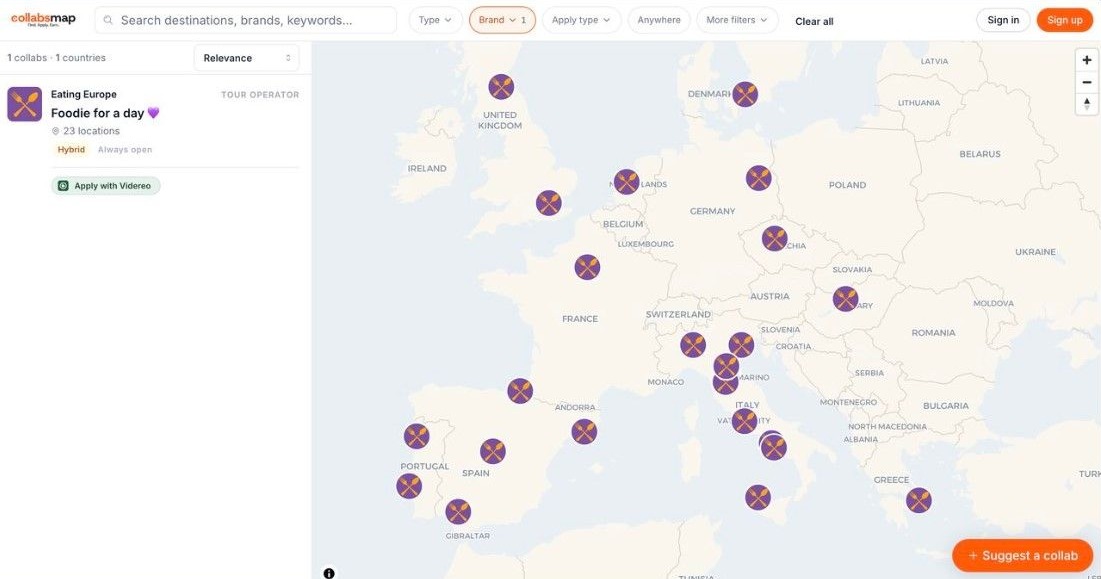Select the pin in southern England

pyautogui.click(x=548, y=204)
